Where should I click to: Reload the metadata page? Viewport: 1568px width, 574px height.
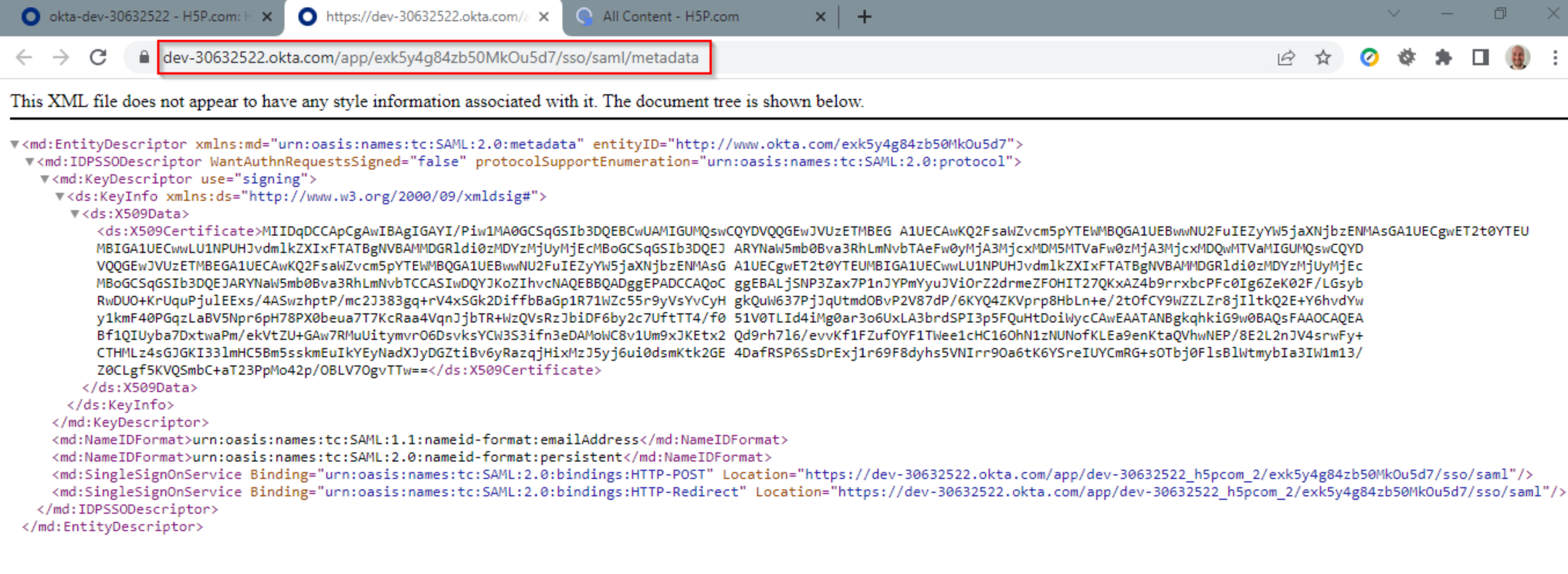tap(98, 57)
